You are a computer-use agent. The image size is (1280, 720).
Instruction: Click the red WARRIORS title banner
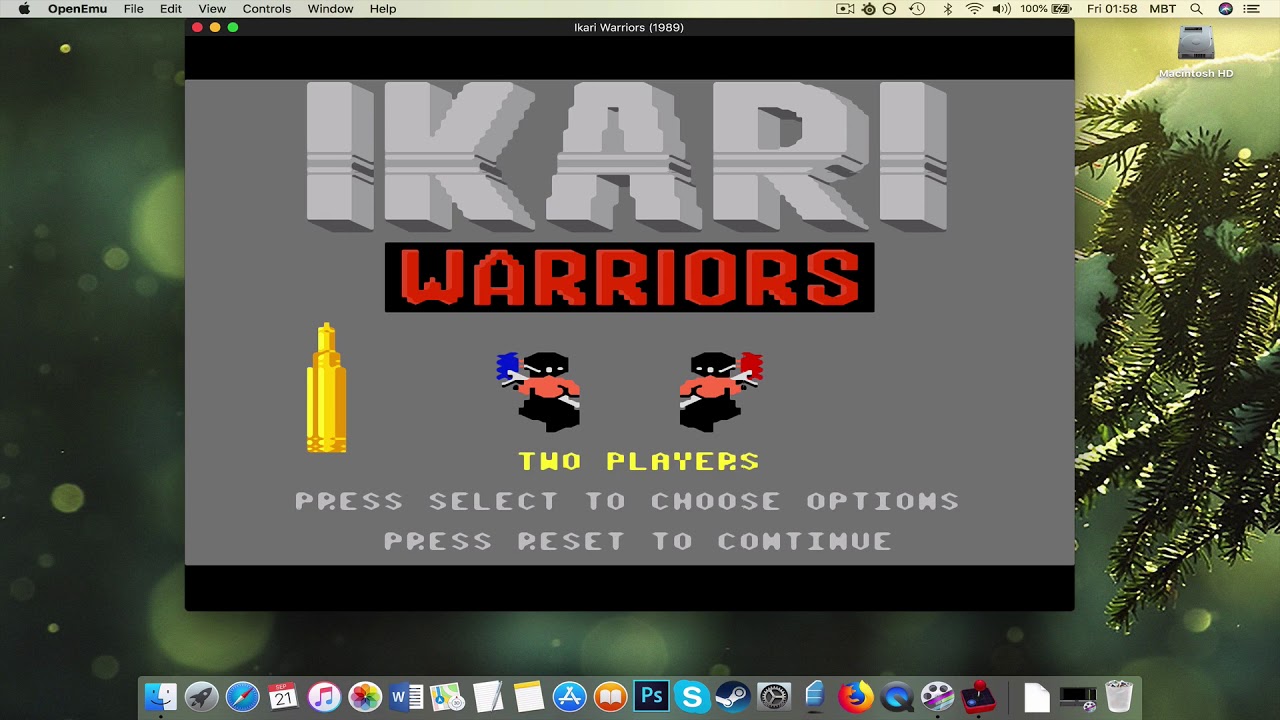pos(630,277)
